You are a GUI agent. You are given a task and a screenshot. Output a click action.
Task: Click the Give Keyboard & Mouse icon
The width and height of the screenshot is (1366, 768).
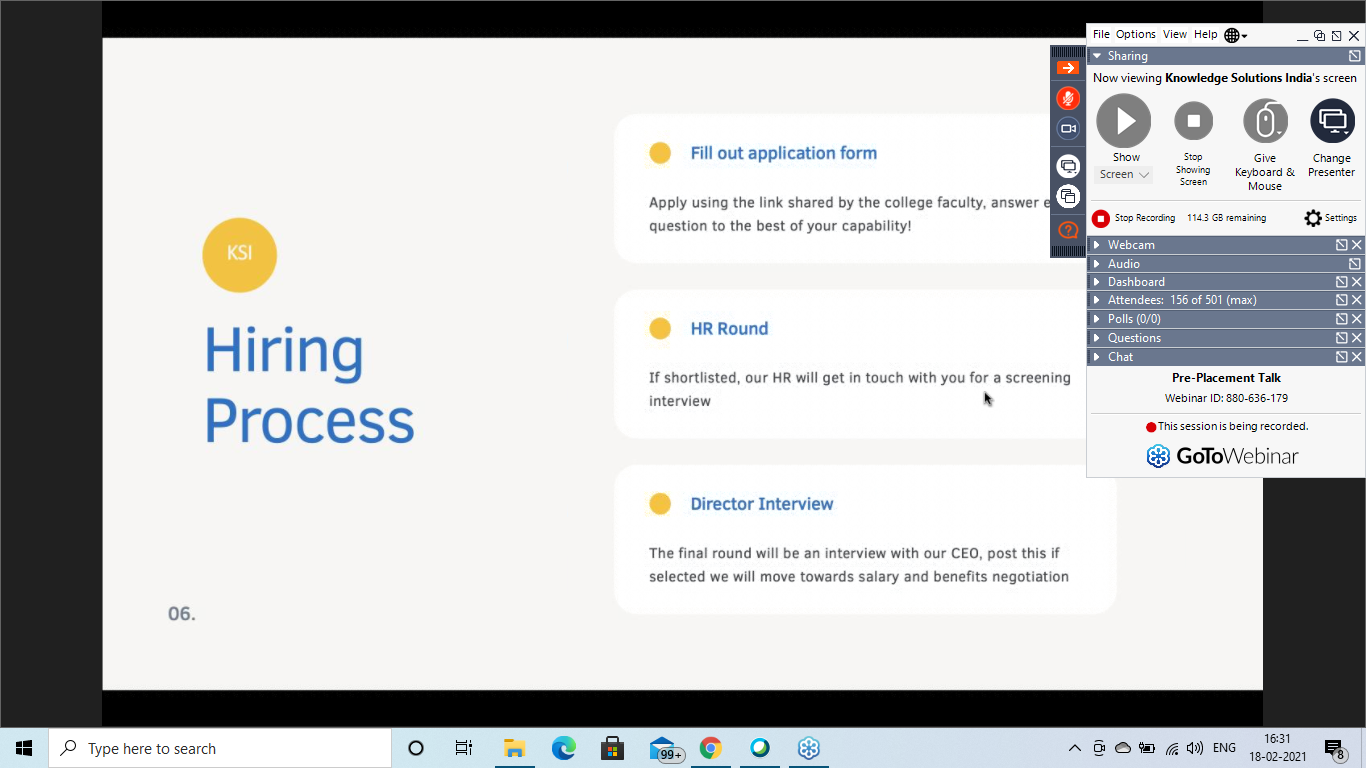point(1264,122)
